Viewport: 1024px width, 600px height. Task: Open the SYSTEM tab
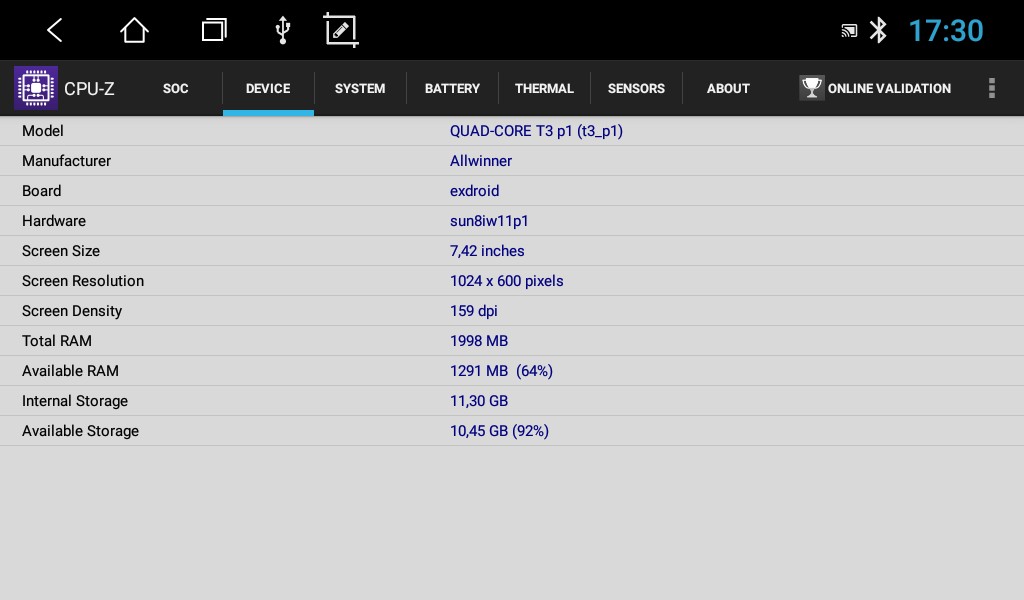[x=360, y=88]
